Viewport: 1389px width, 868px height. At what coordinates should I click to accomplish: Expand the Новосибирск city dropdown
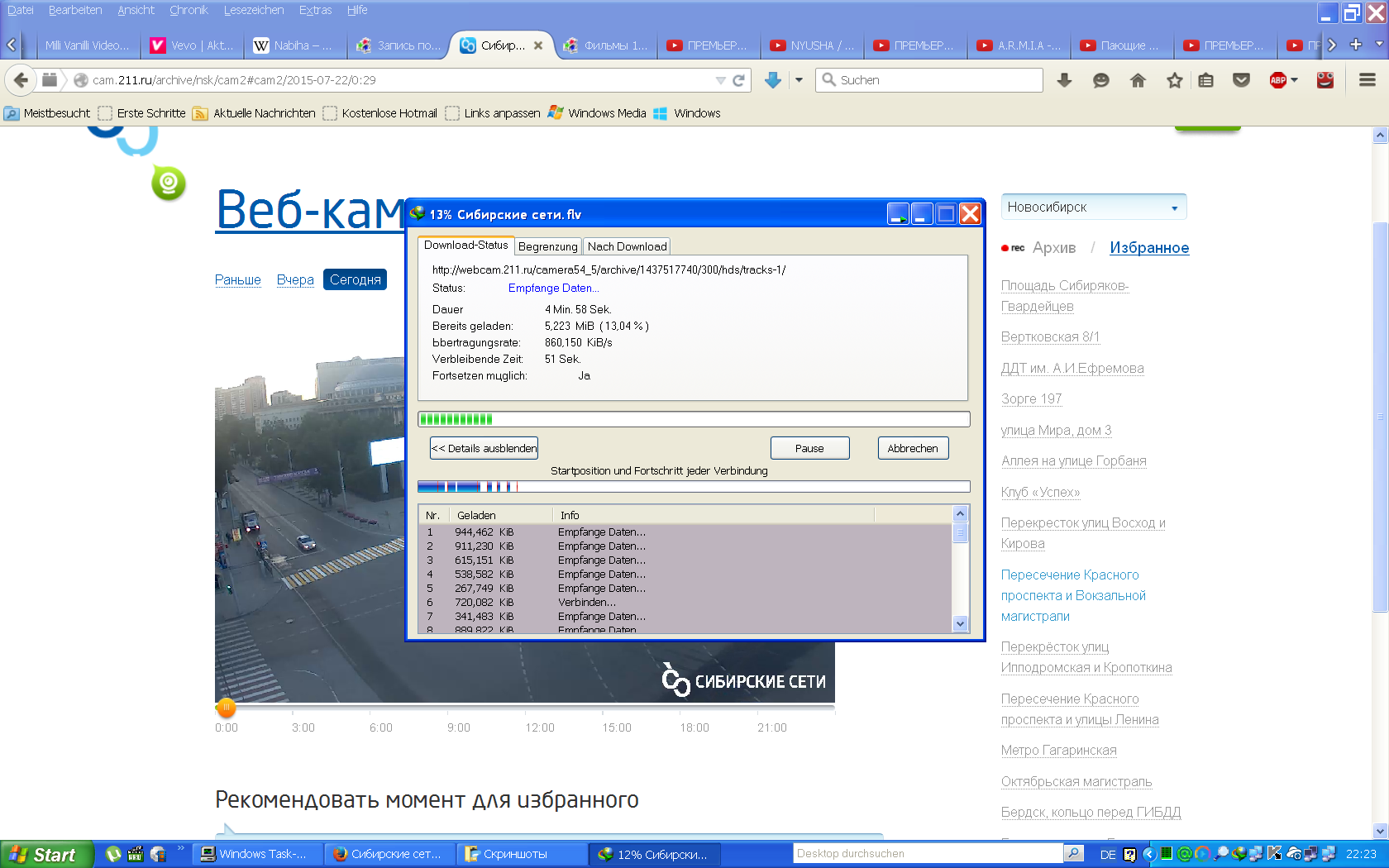(1093, 207)
